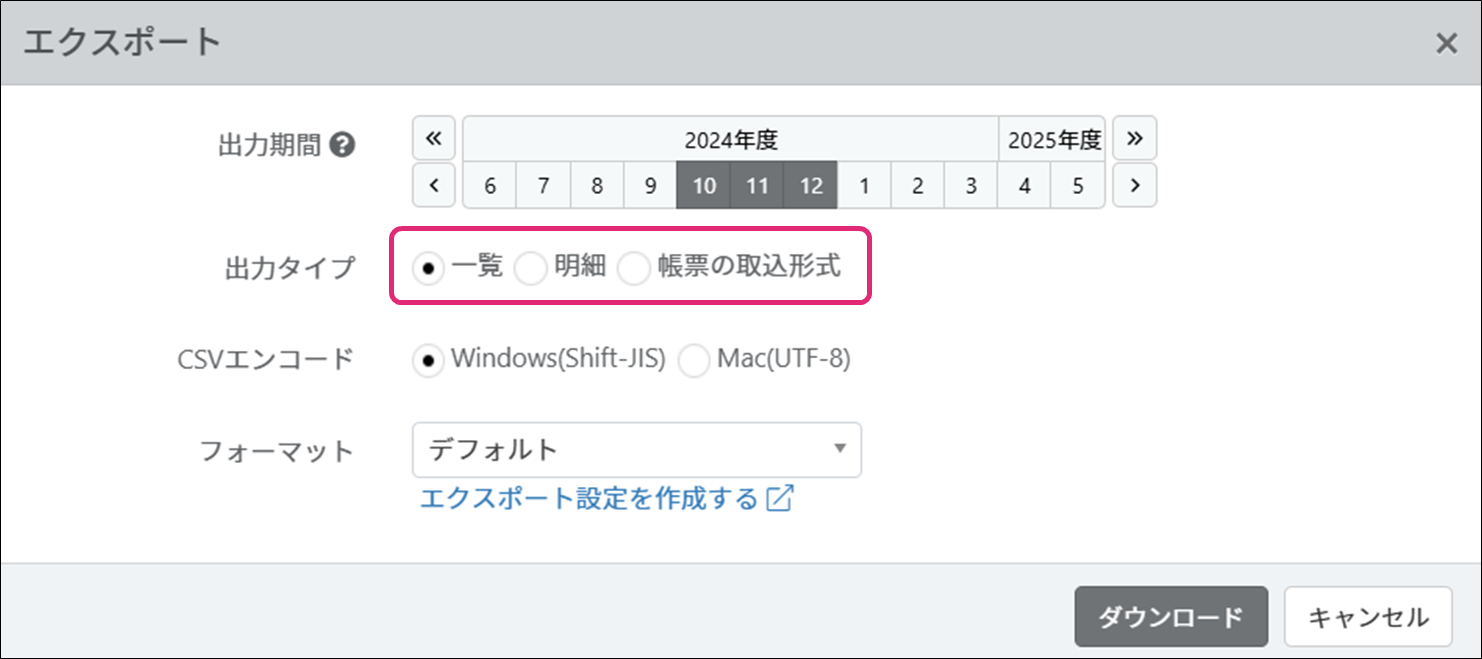This screenshot has height=659, width=1482.
Task: Open the フォーマット dropdown showing デフォルト
Action: 636,450
